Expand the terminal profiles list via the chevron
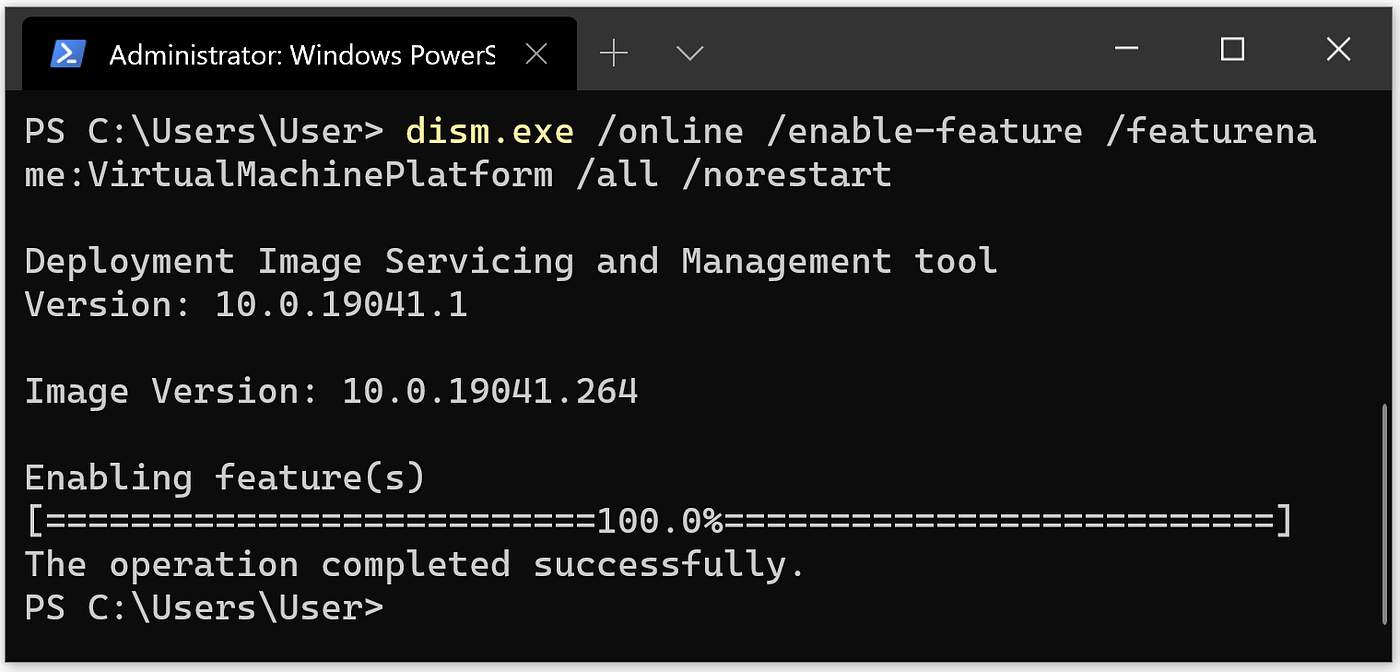 [x=688, y=55]
